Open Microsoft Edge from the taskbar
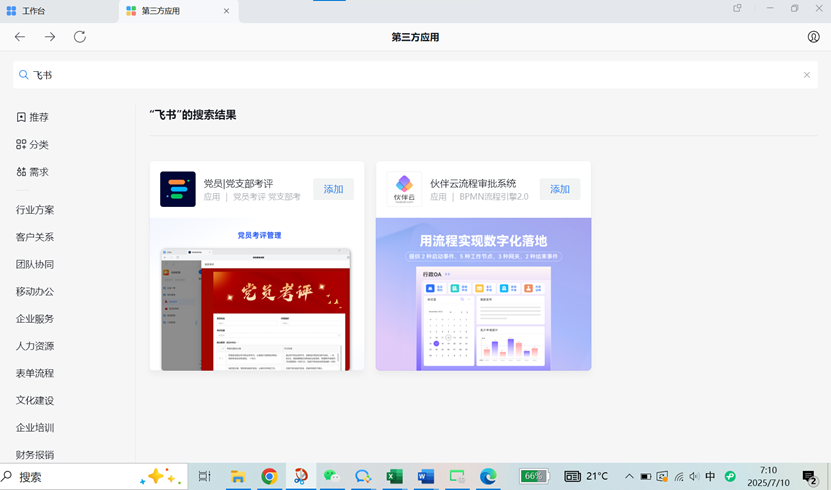Screen dimensions: 831x490 [x=488, y=477]
